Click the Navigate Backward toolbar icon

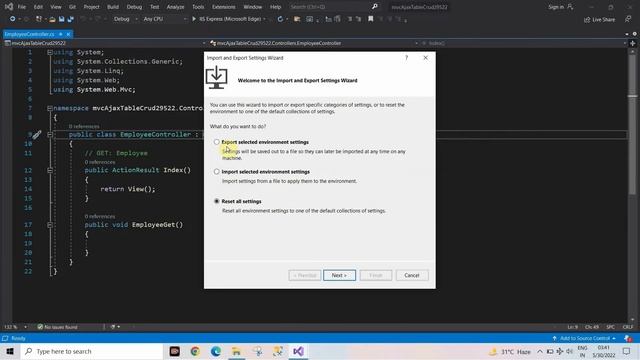click(x=12, y=19)
